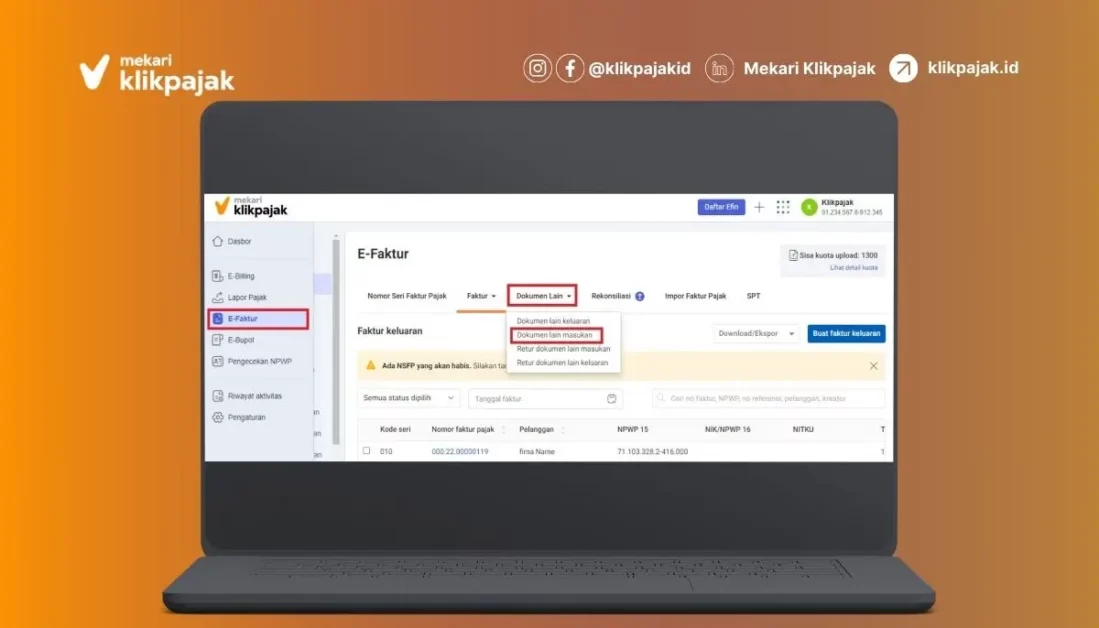Sort by Nomor faktur pajak column arrows

point(503,430)
